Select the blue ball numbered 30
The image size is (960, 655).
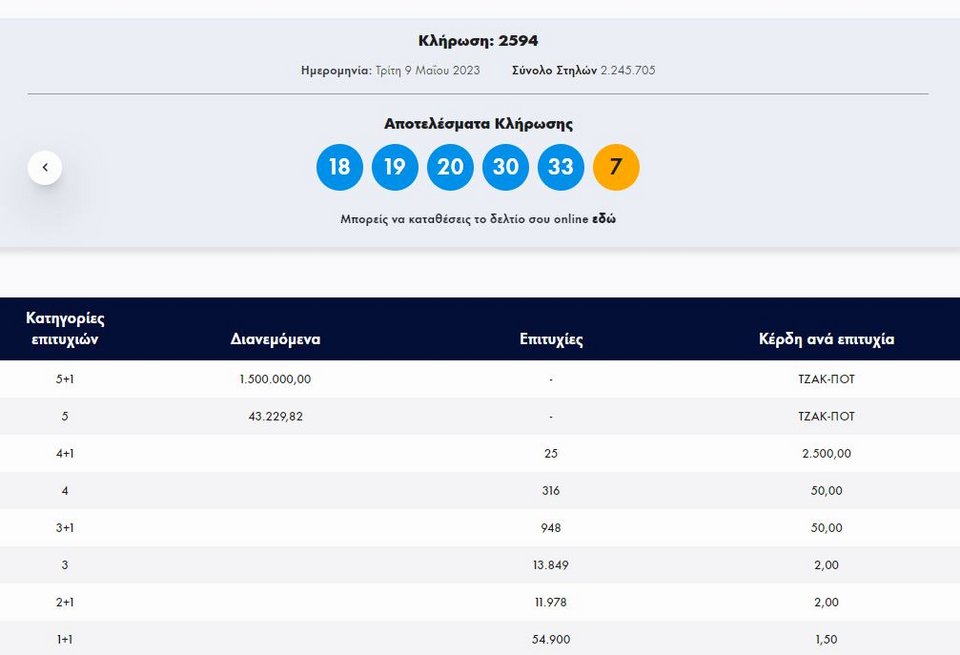pyautogui.click(x=506, y=167)
